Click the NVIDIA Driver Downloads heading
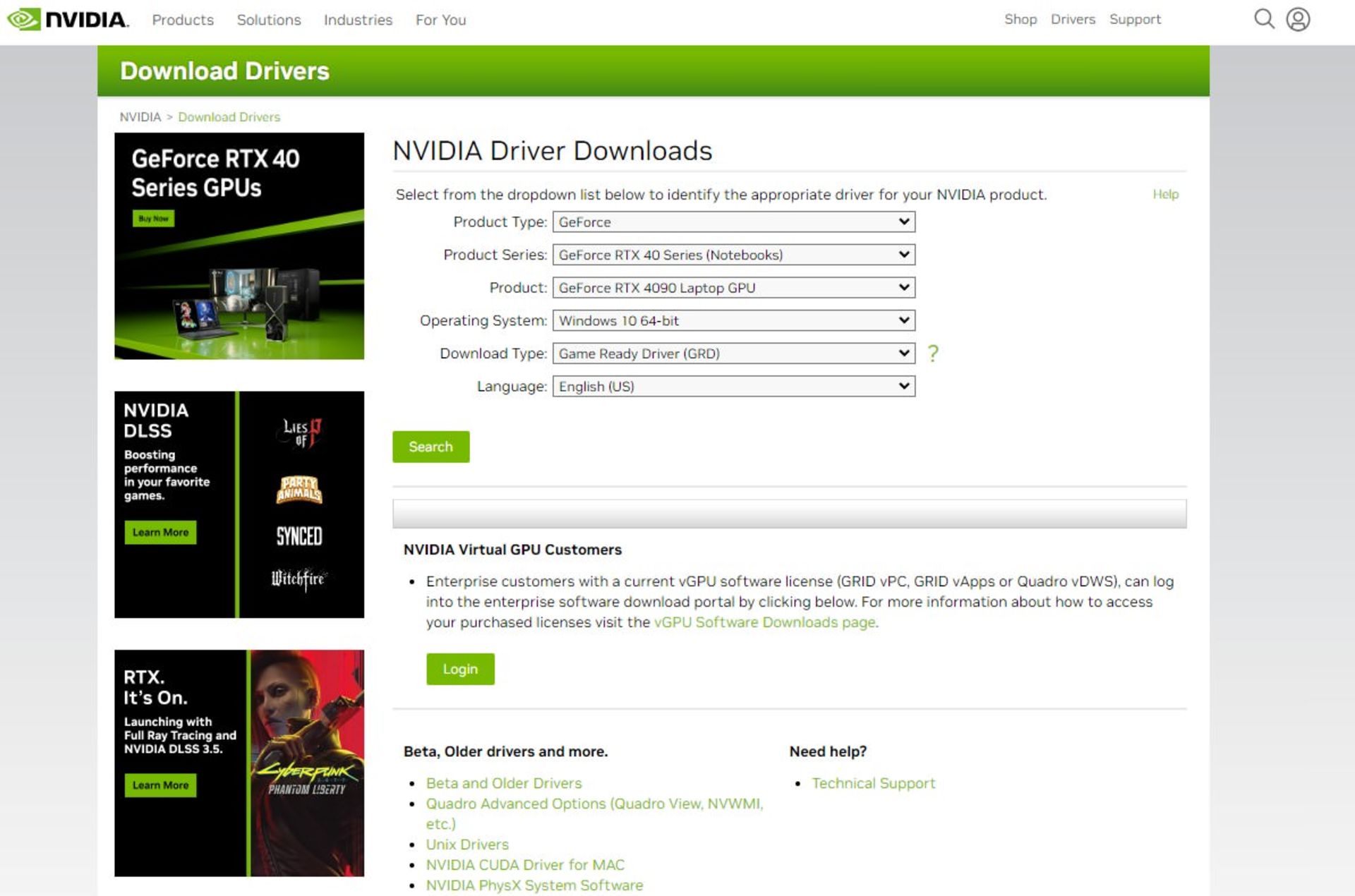The height and width of the screenshot is (896, 1355). [x=553, y=151]
